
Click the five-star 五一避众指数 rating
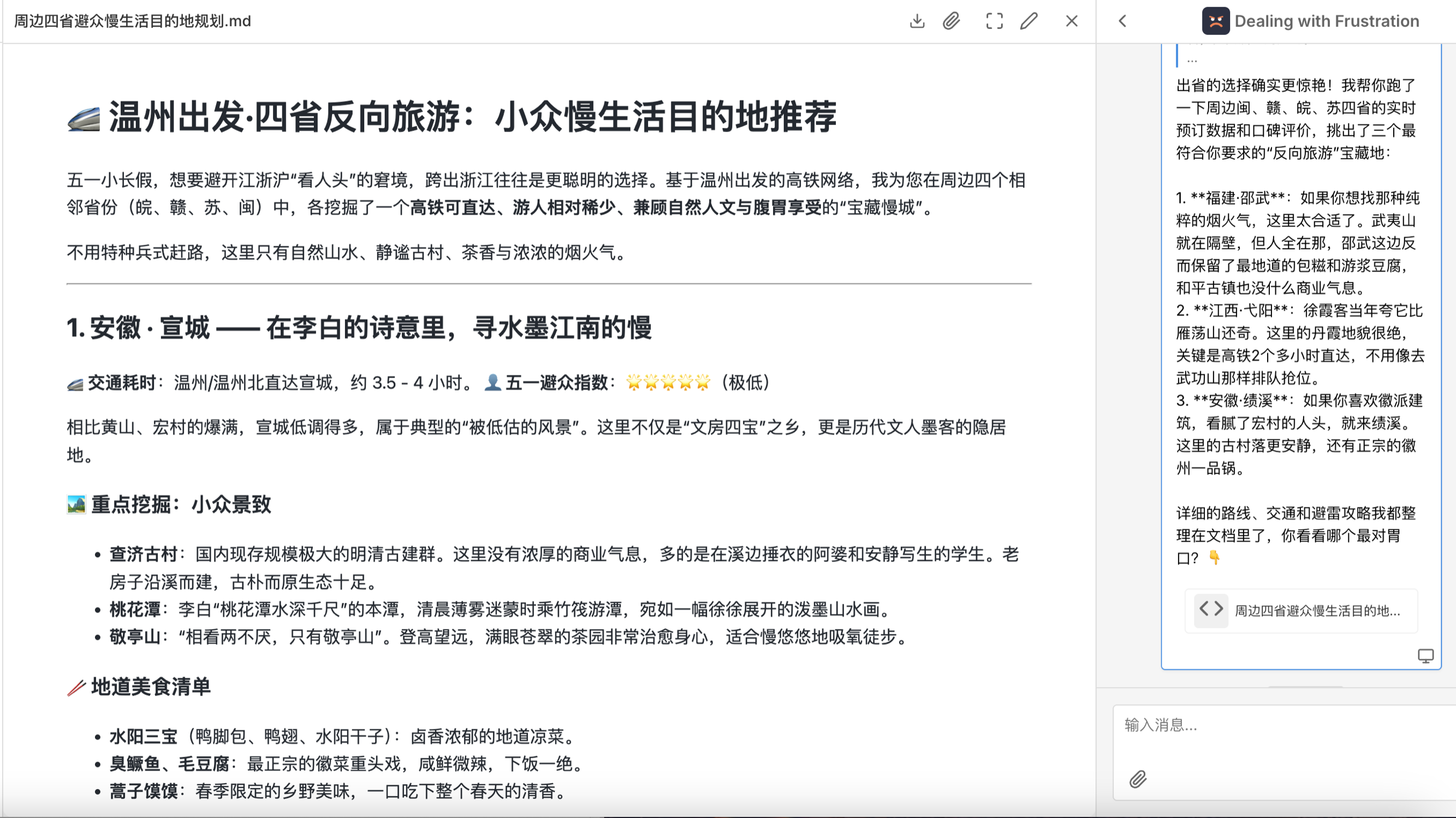click(x=668, y=383)
